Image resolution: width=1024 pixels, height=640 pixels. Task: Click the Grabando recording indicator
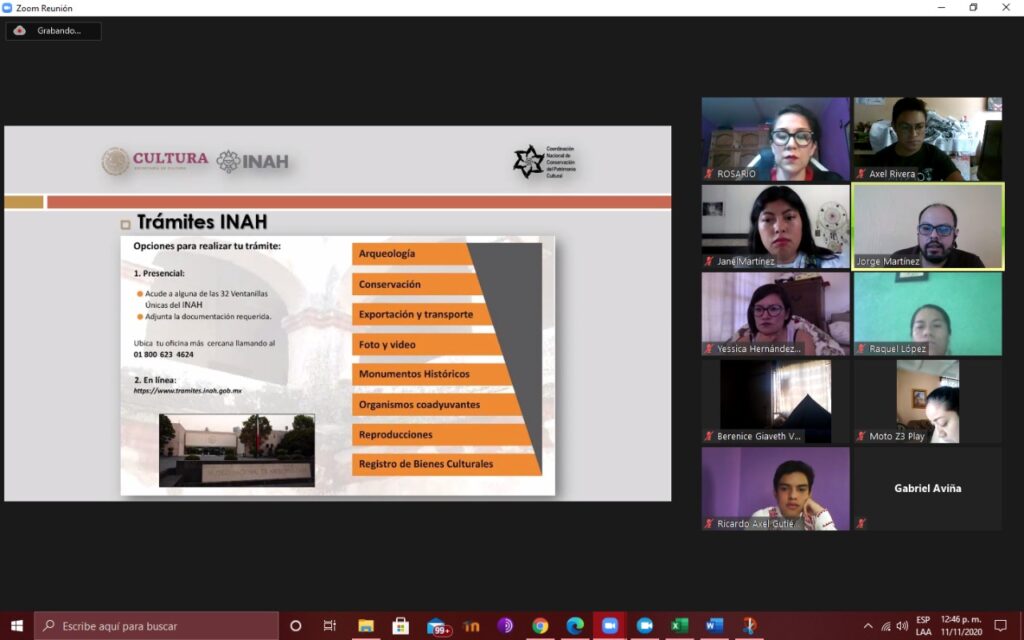54,31
